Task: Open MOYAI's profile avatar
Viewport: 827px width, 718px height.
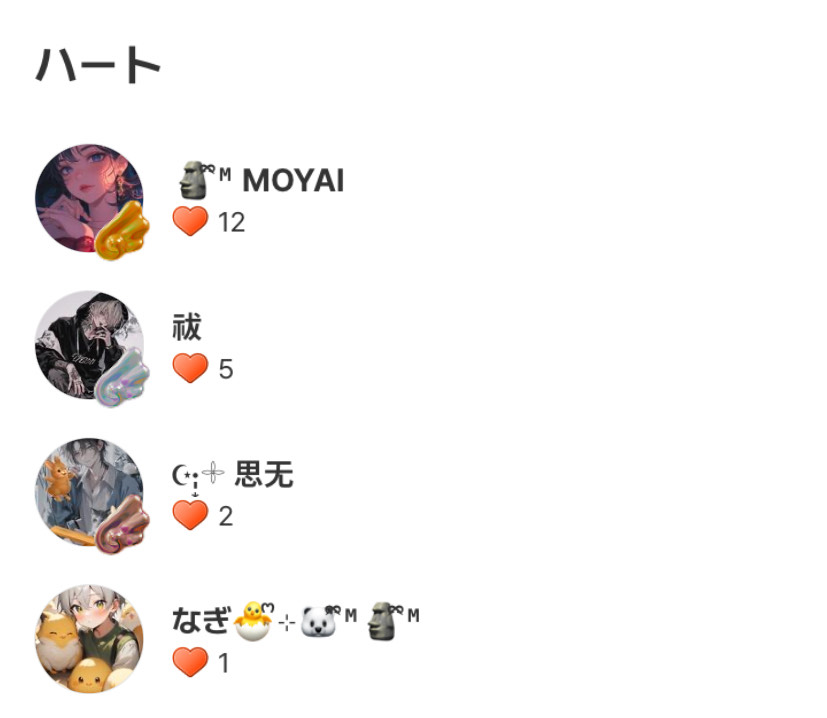Action: click(x=89, y=198)
